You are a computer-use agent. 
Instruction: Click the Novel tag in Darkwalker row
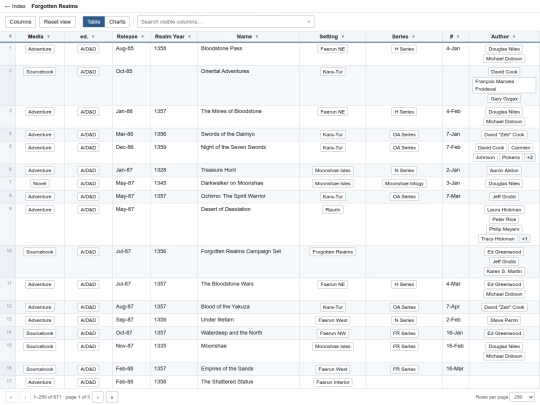[40, 184]
